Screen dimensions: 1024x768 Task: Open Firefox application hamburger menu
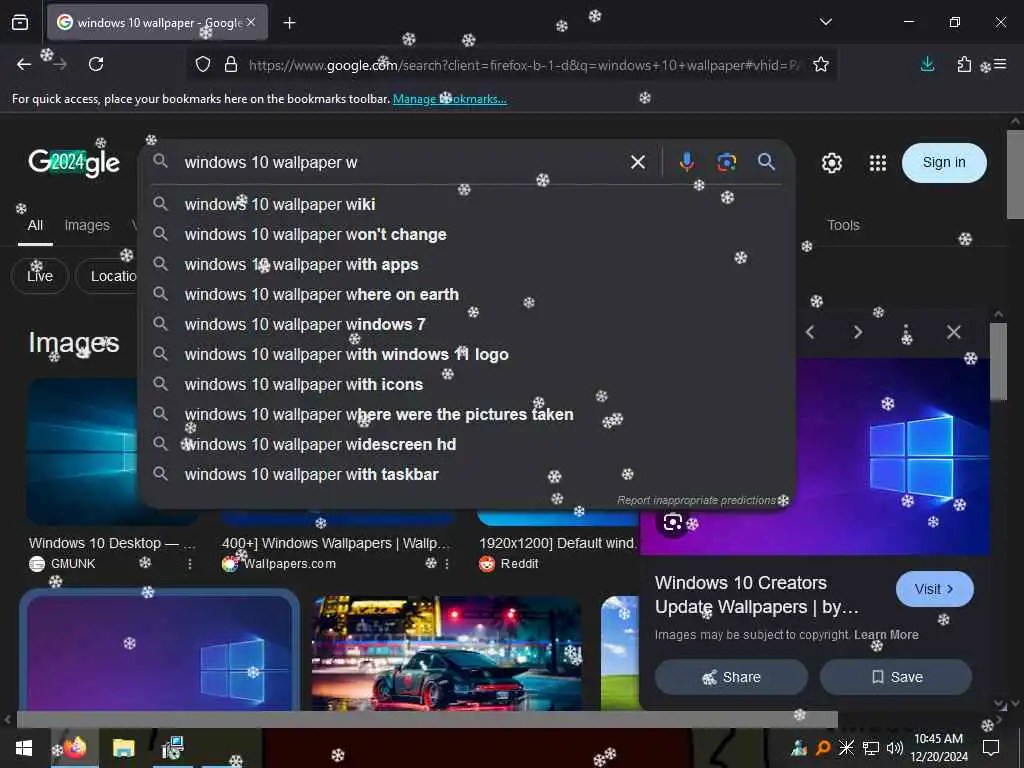[x=1000, y=64]
